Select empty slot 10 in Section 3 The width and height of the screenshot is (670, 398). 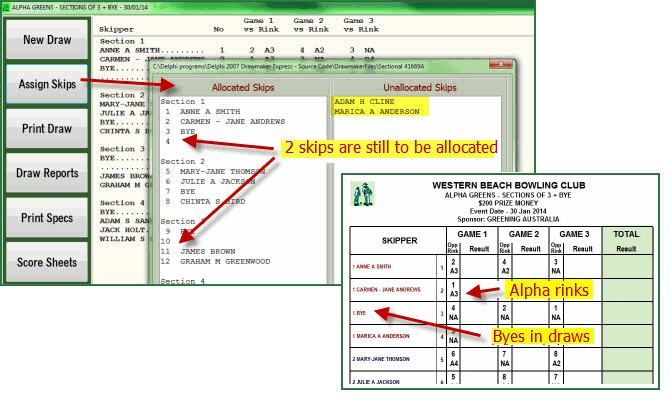165,242
